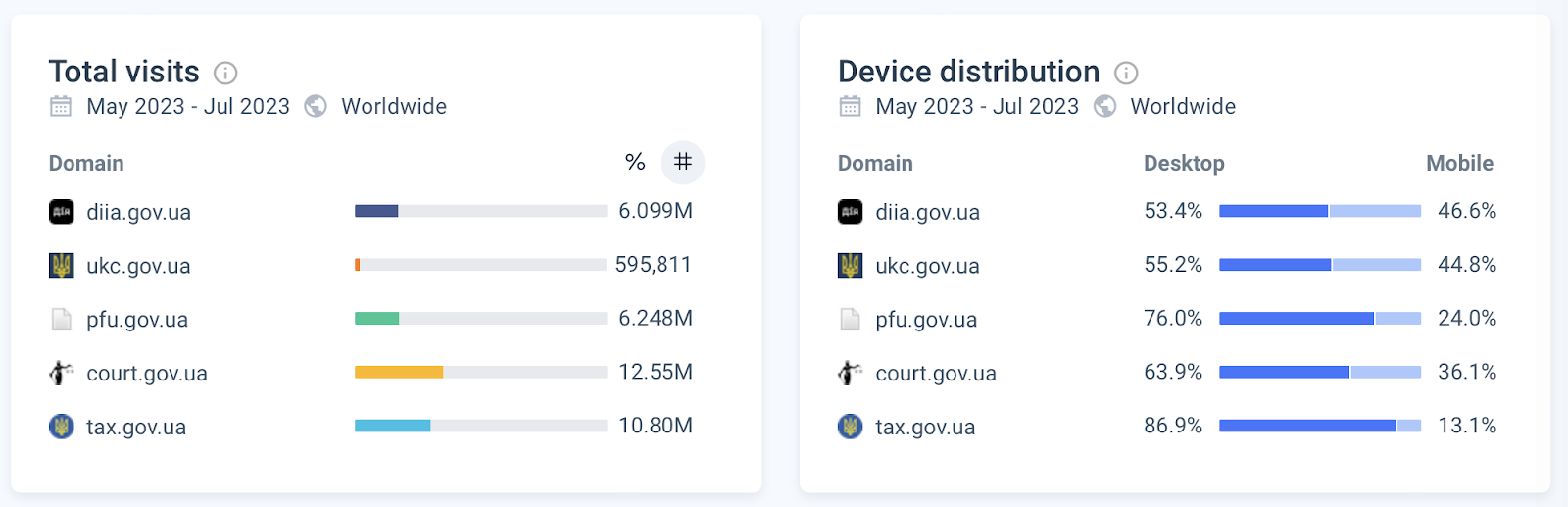
Task: Click the Device distribution info icon
Action: 1127,73
